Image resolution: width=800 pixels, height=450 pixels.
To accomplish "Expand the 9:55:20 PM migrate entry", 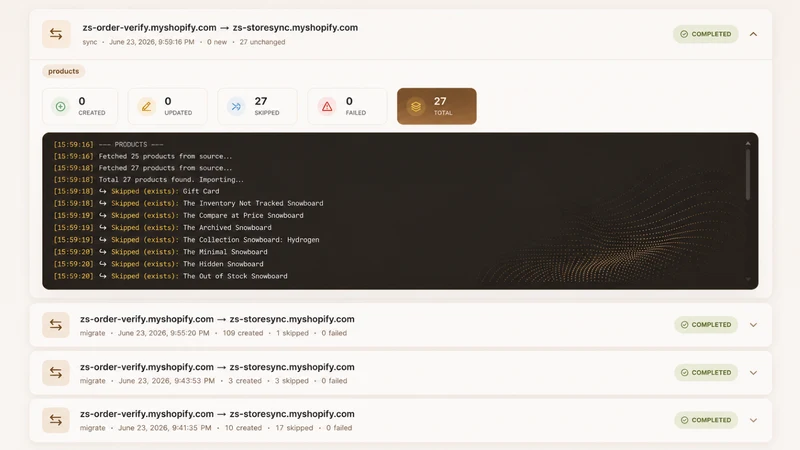I will [x=753, y=325].
